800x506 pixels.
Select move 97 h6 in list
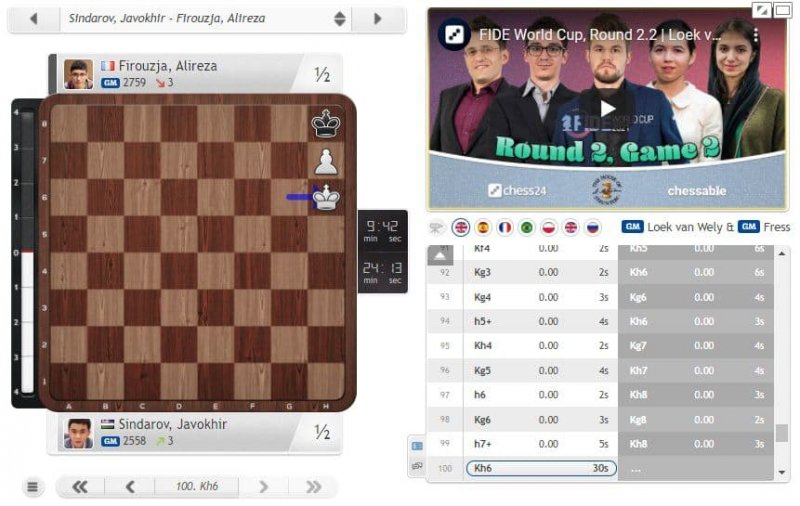tap(541, 395)
